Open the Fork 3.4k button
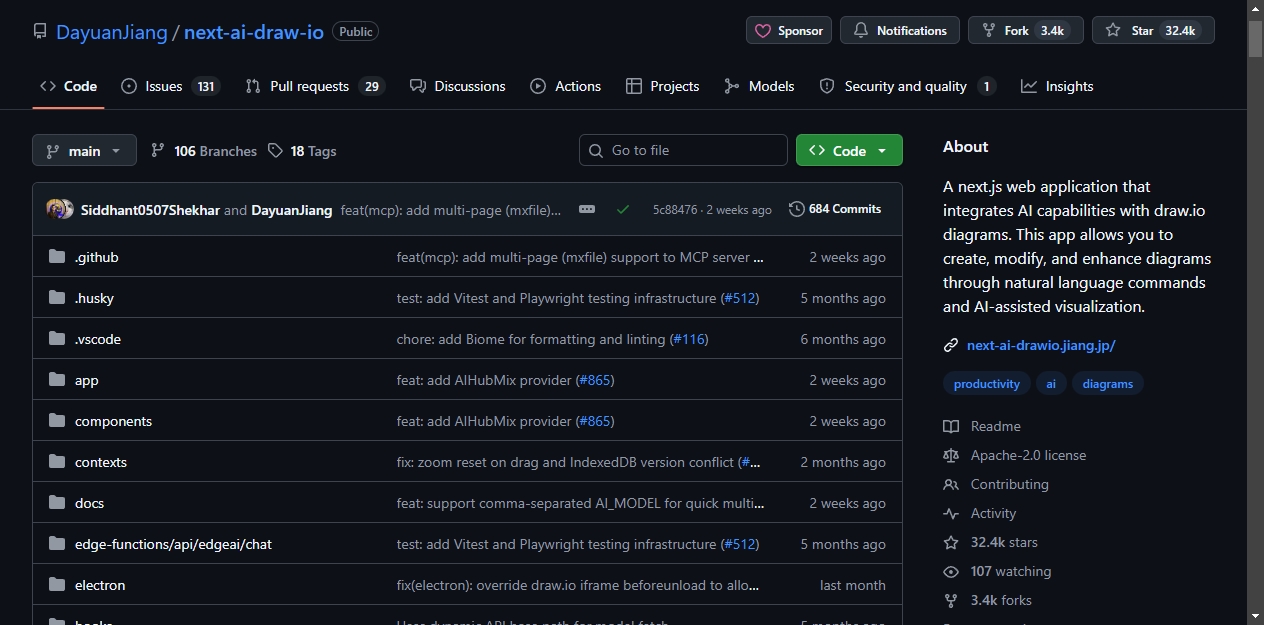 tap(1025, 31)
